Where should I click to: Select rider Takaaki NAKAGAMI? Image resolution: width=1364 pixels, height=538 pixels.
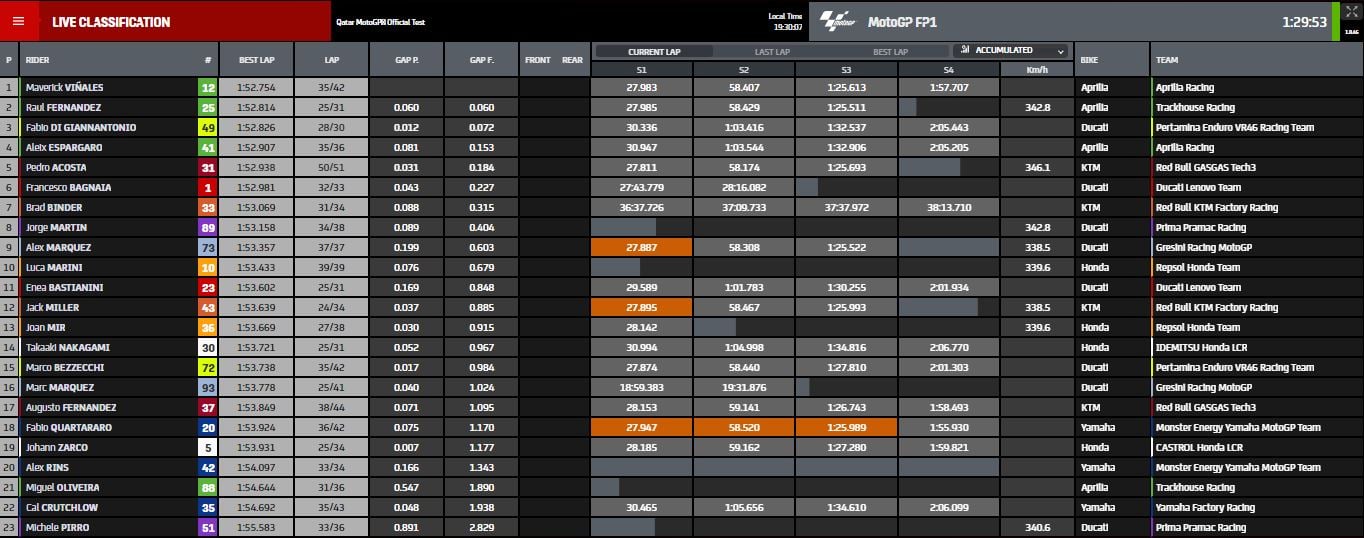67,347
